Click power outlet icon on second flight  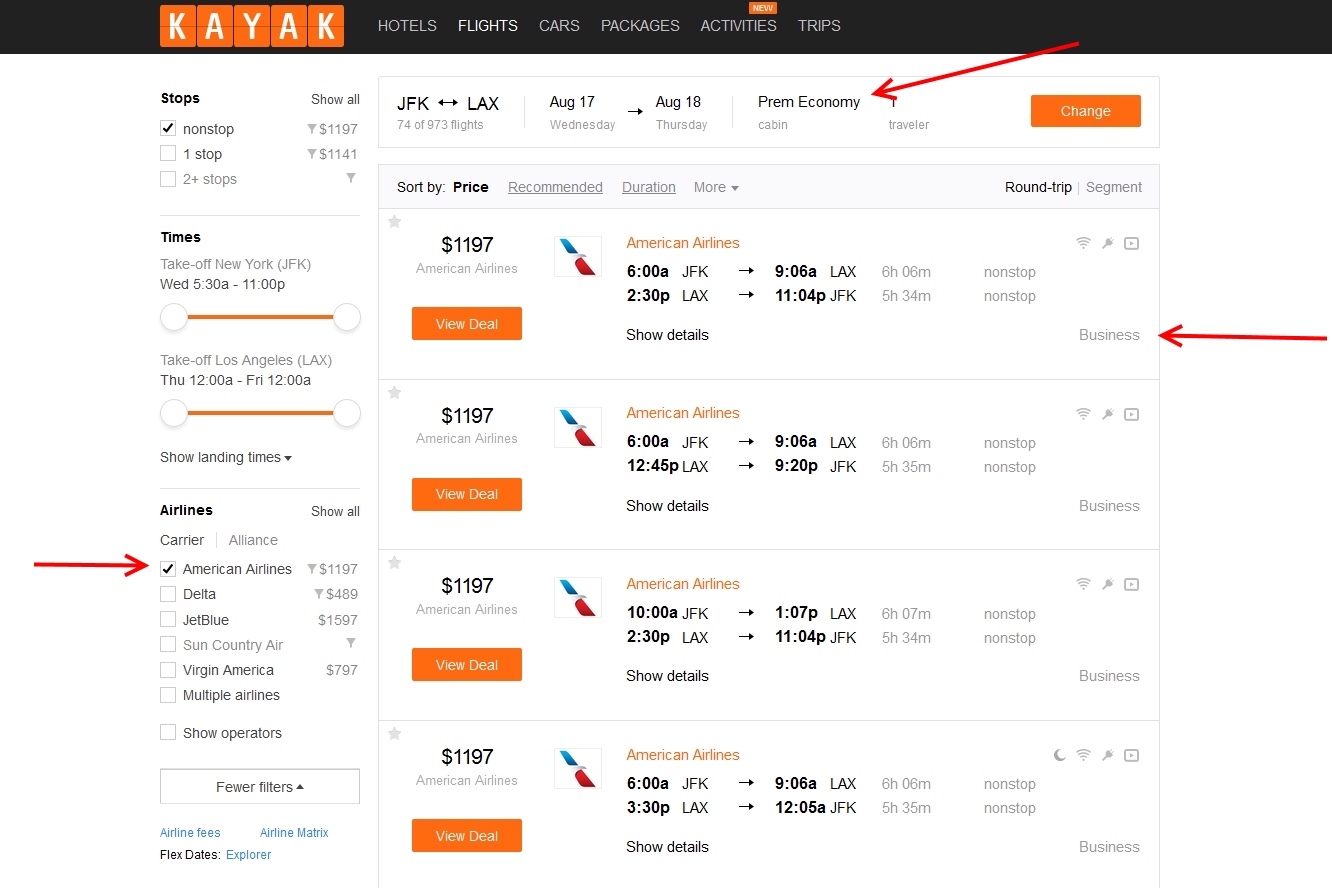pyautogui.click(x=1107, y=414)
